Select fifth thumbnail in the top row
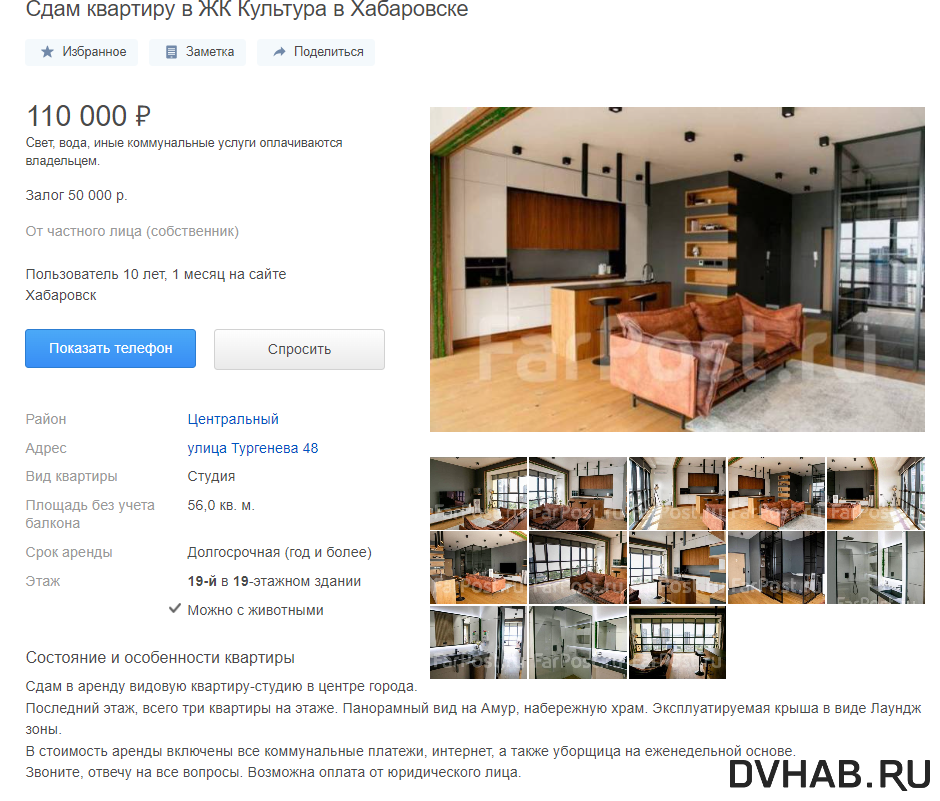The height and width of the screenshot is (801, 940). (876, 493)
